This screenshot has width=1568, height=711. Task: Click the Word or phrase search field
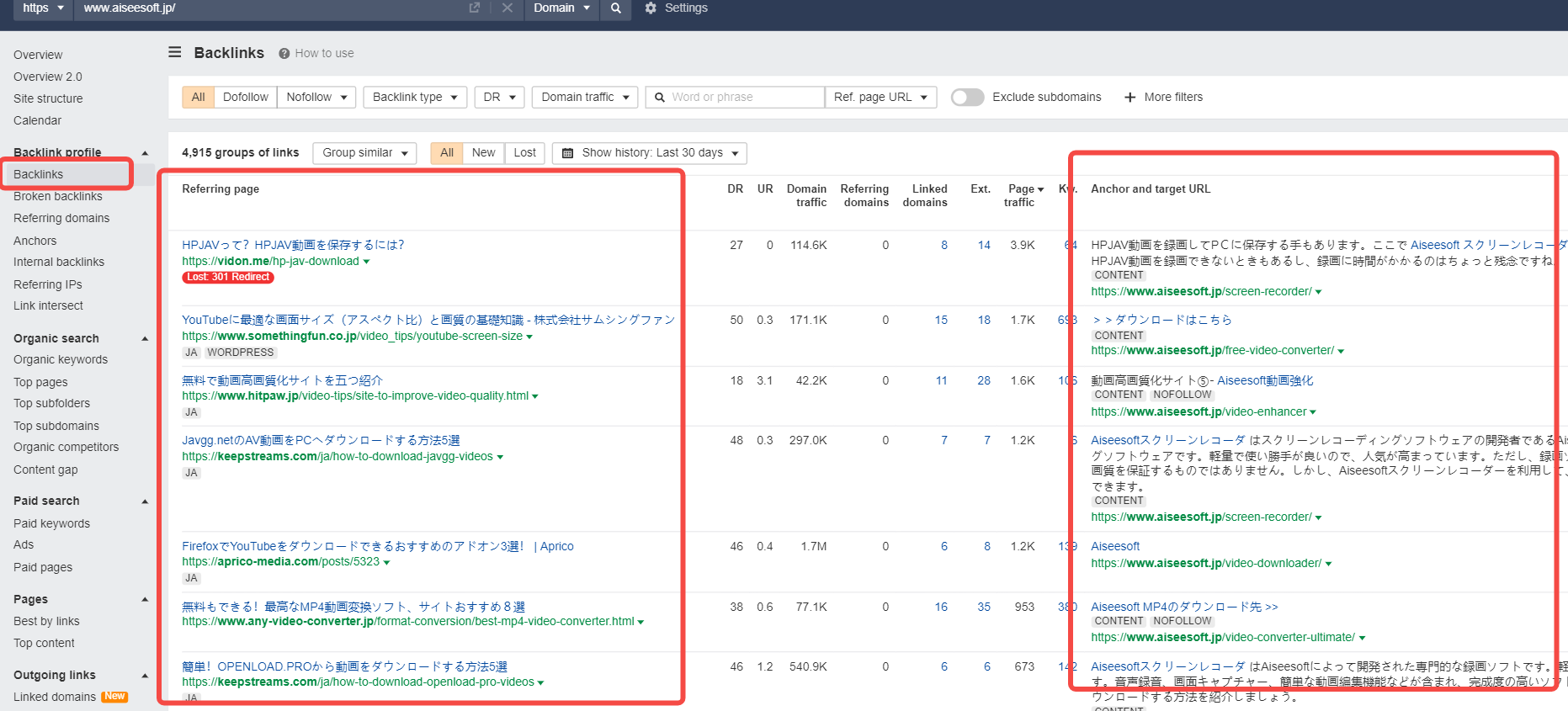[x=735, y=97]
